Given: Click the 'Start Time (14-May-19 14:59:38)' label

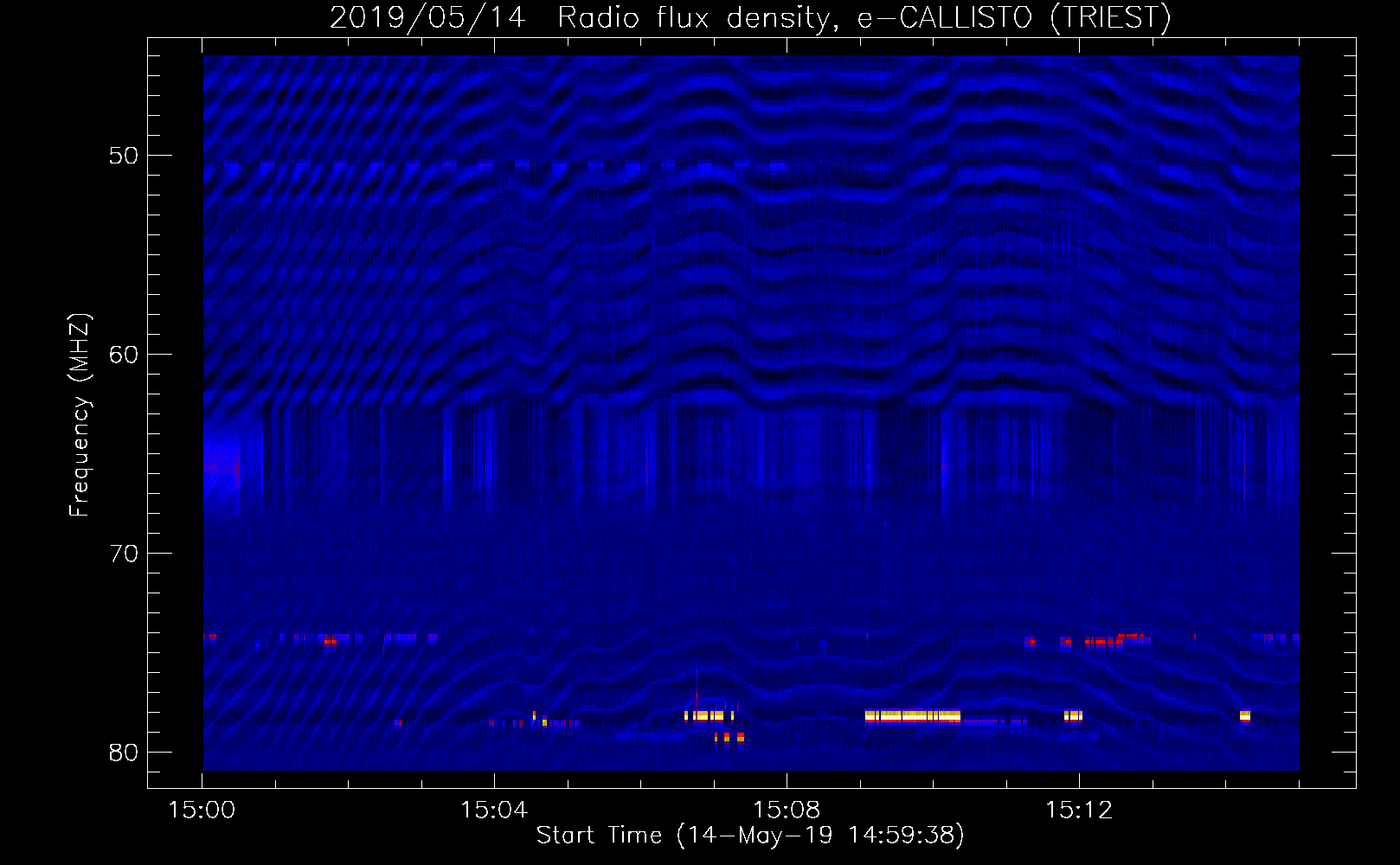Looking at the screenshot, I should (x=750, y=836).
